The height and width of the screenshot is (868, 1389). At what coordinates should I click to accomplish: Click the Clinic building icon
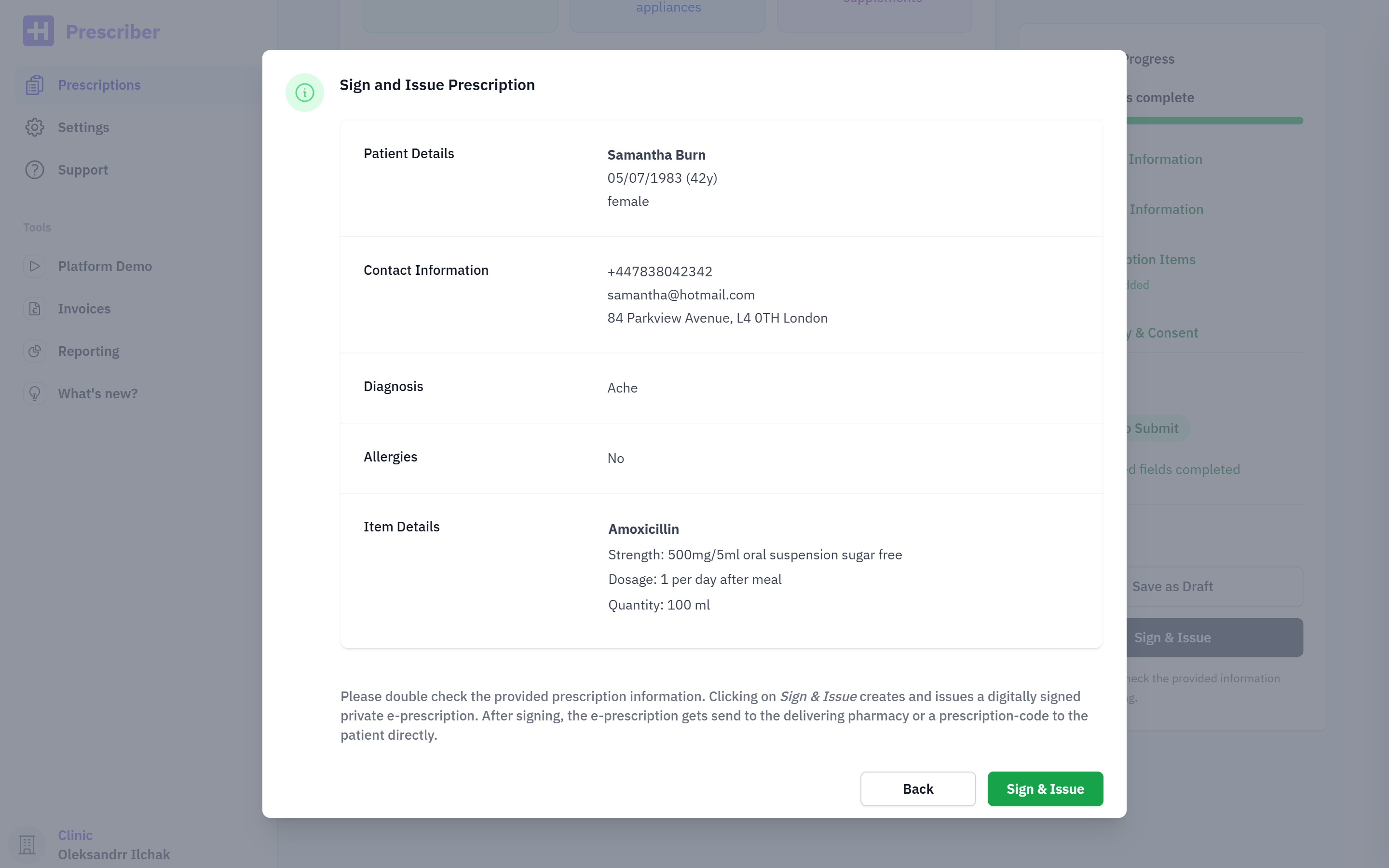point(27,844)
